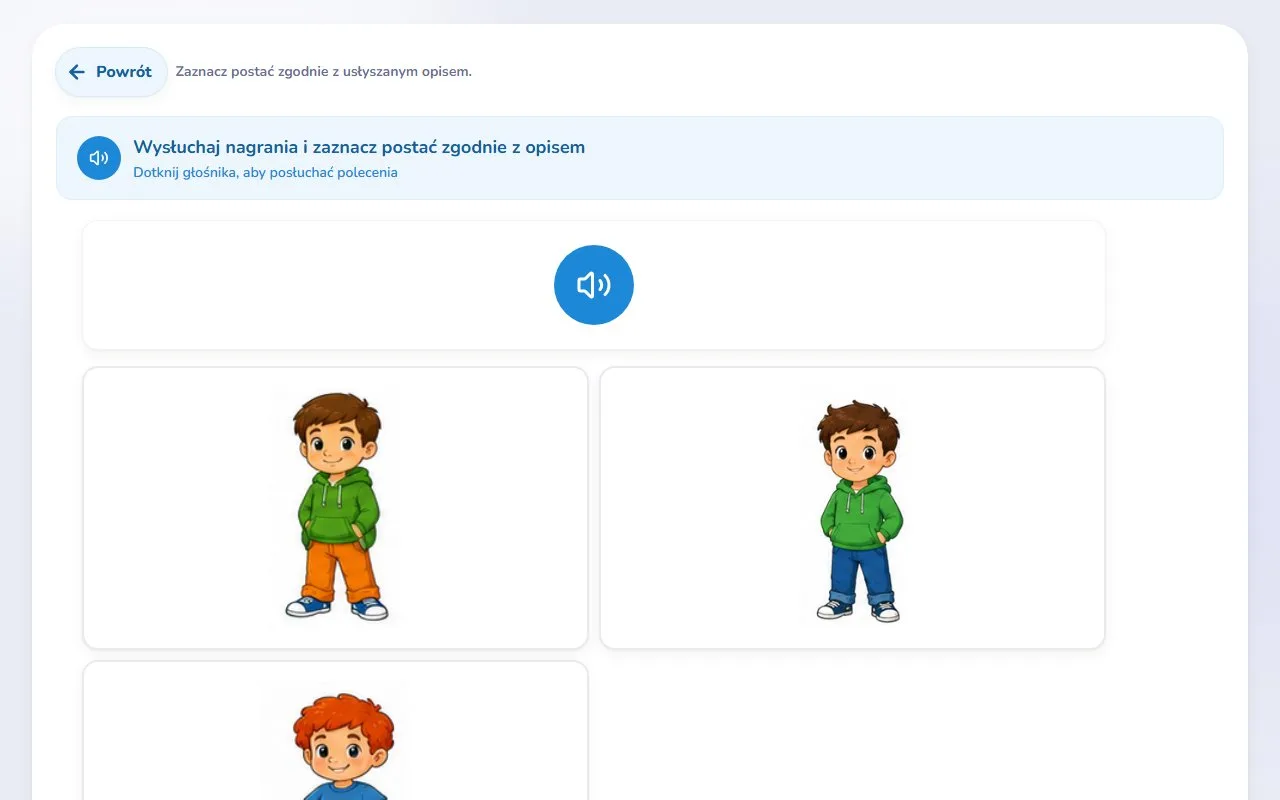Play the recording with the large blue speaker button
This screenshot has width=1280, height=800.
594,285
